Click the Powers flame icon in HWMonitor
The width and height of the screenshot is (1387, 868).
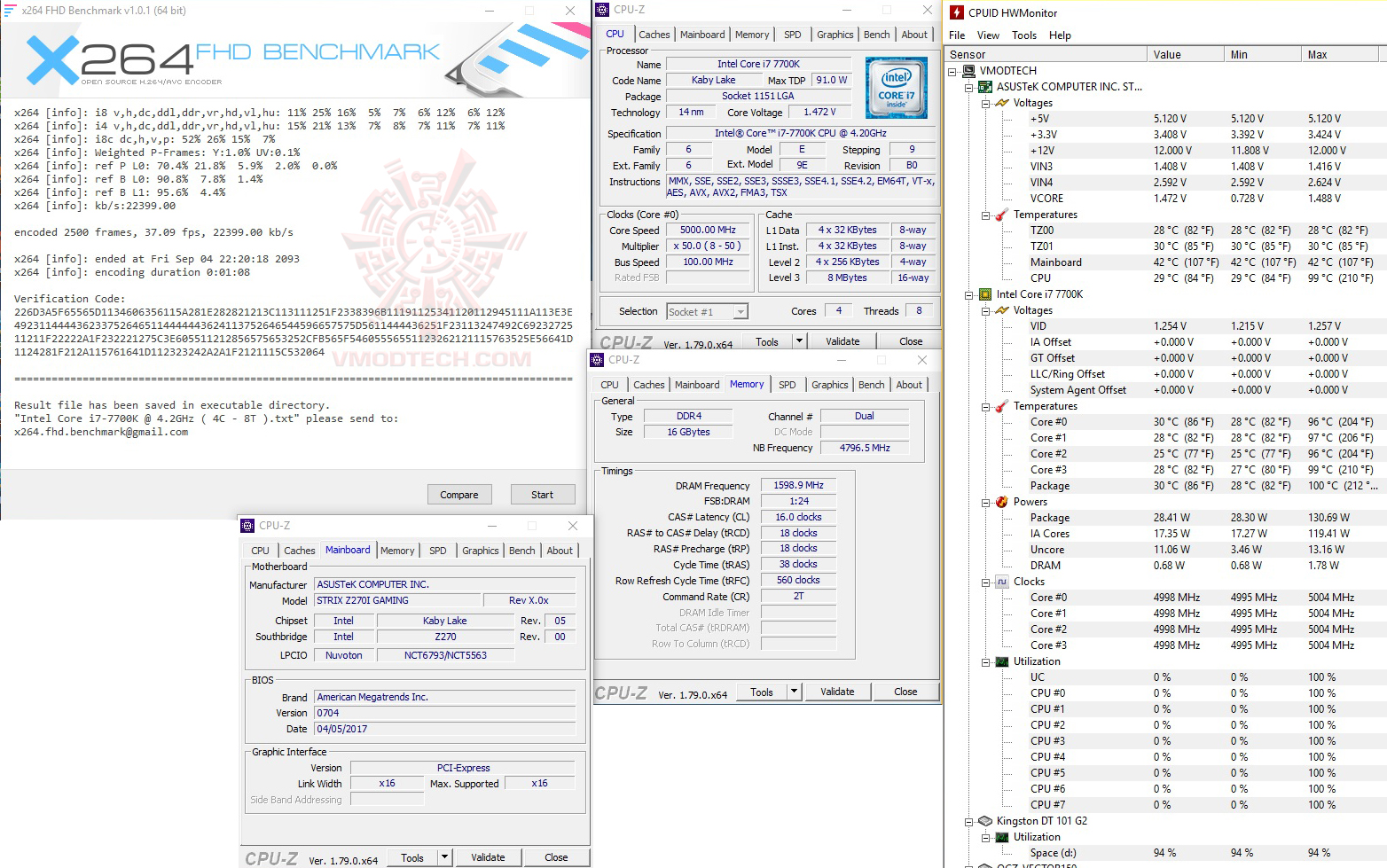click(1001, 502)
